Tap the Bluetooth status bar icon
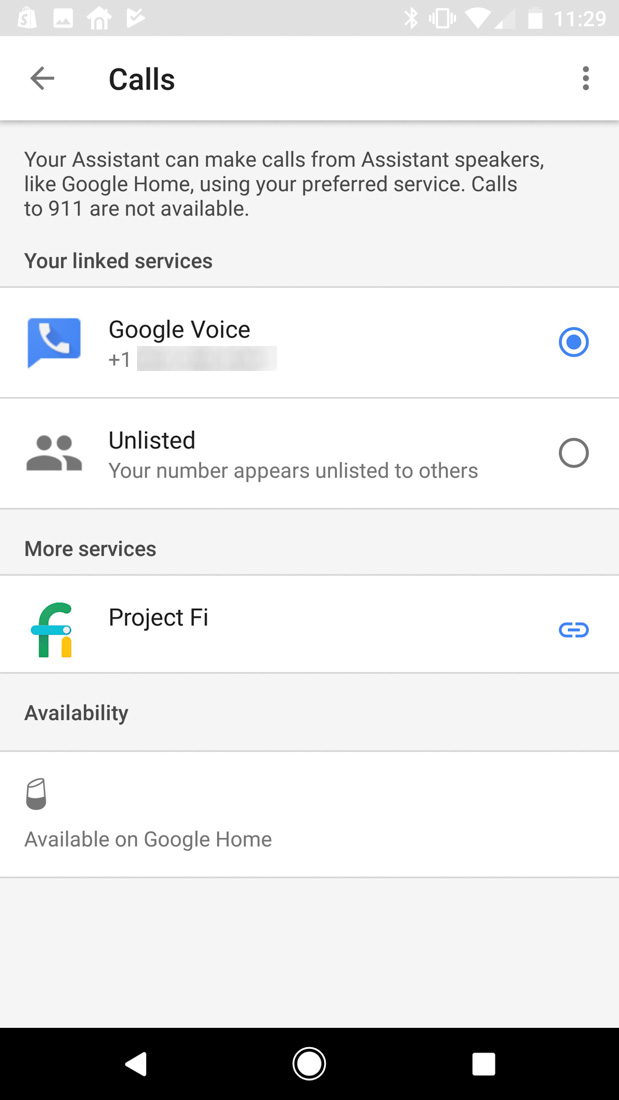619x1100 pixels. [x=410, y=18]
